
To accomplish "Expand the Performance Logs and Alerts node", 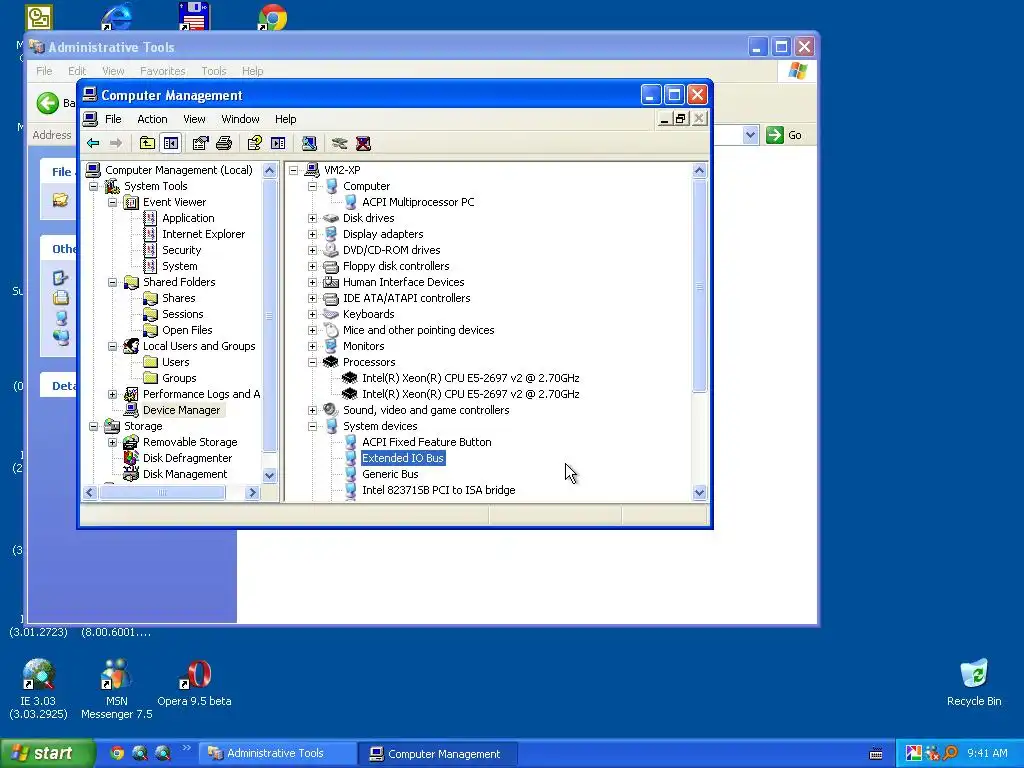I will (x=112, y=394).
